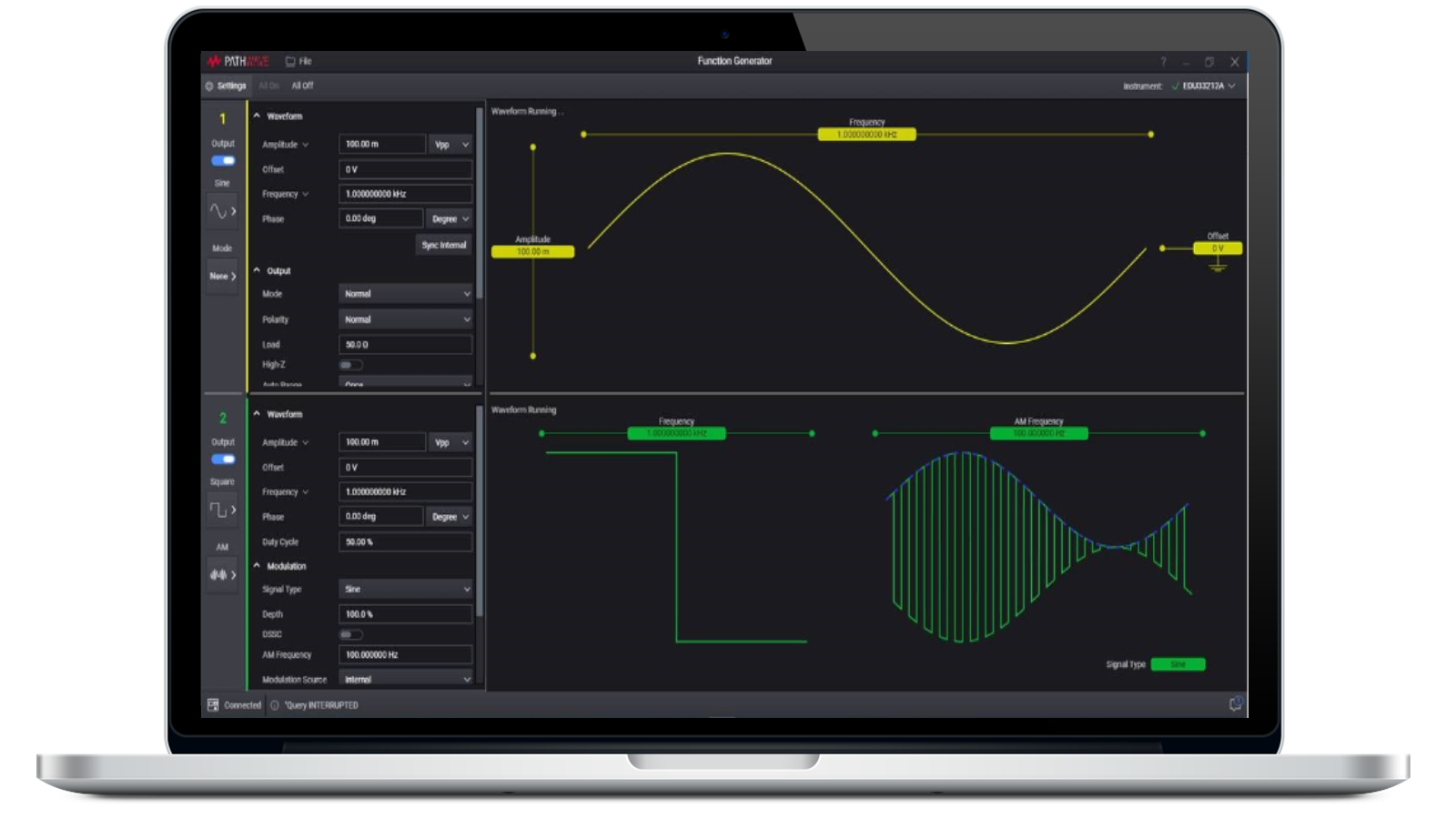Screen dimensions: 1456x819
Task: Open channel 2 AM modulation selector
Action: click(x=222, y=574)
